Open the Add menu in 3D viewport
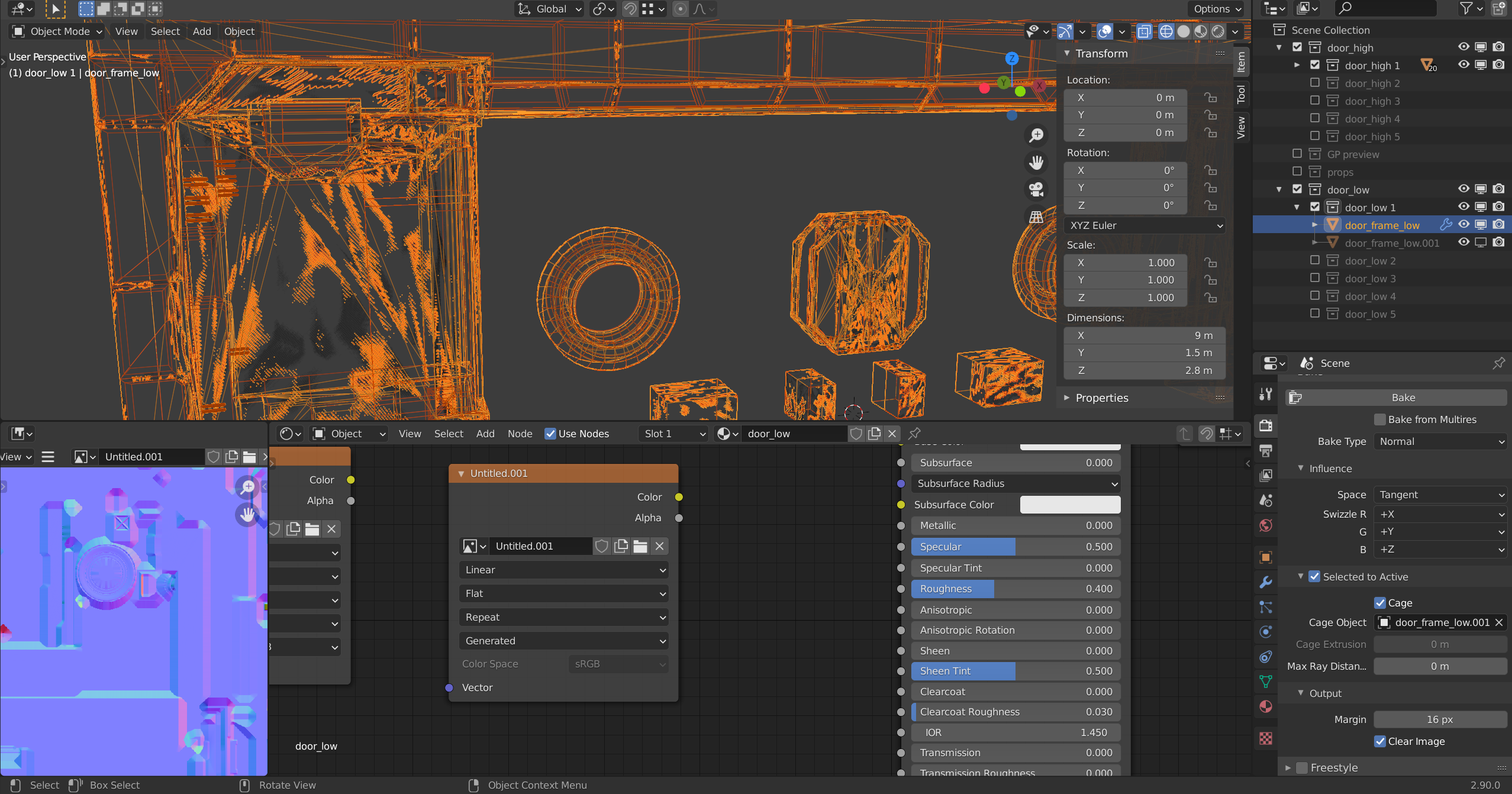Image resolution: width=1512 pixels, height=794 pixels. click(x=201, y=31)
